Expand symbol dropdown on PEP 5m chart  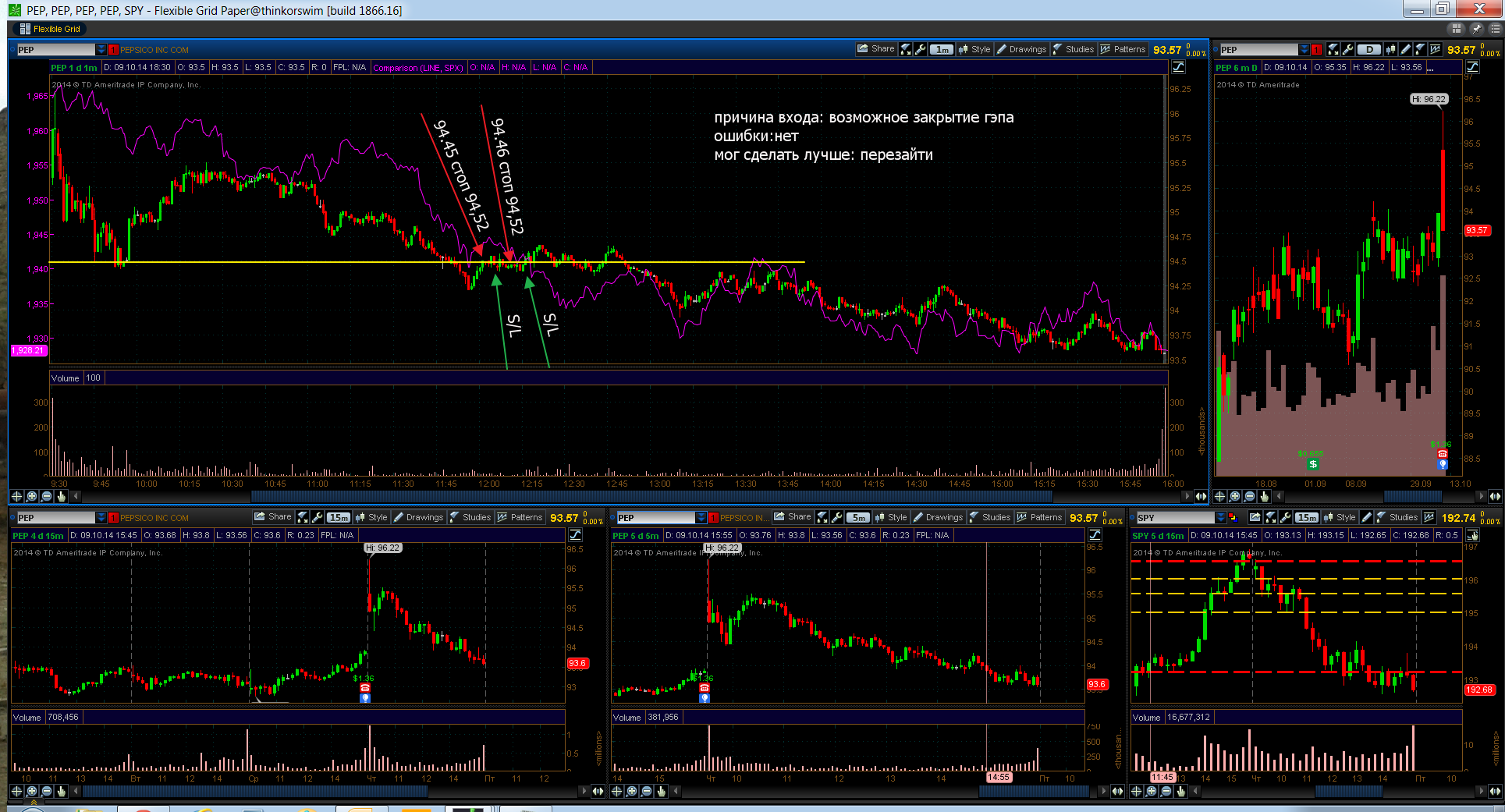pos(701,517)
